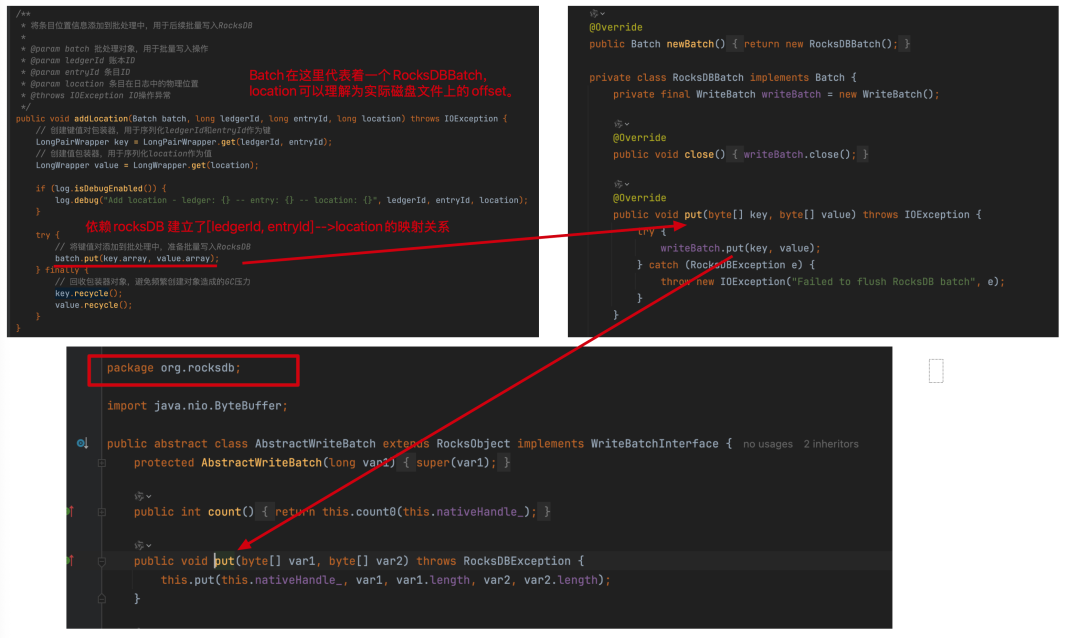Expand folded AbstractWriteBatch constructor via gutter marker
Viewport: 1080px width, 638px height.
[x=102, y=463]
